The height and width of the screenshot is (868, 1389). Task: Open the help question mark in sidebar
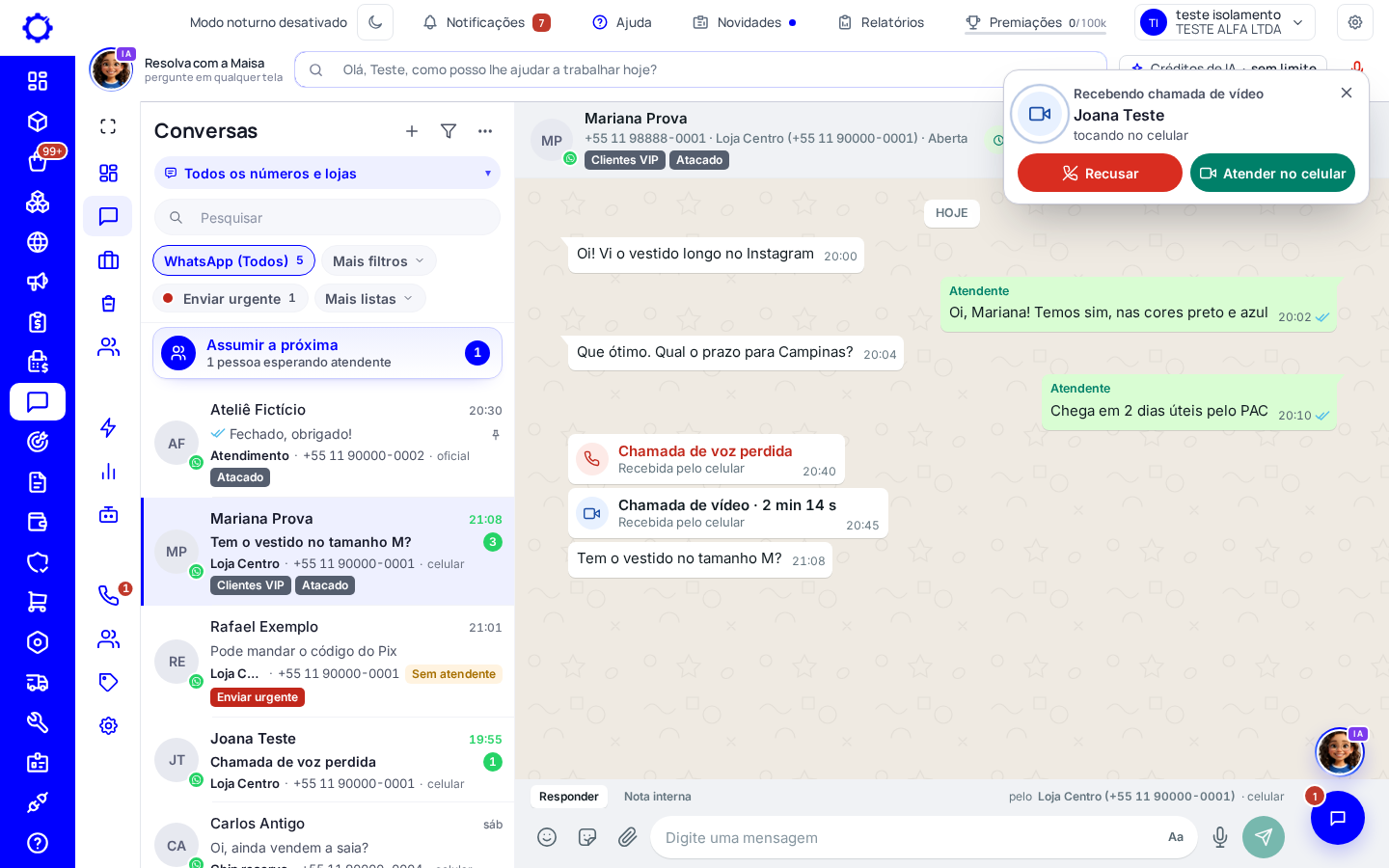pyautogui.click(x=38, y=843)
